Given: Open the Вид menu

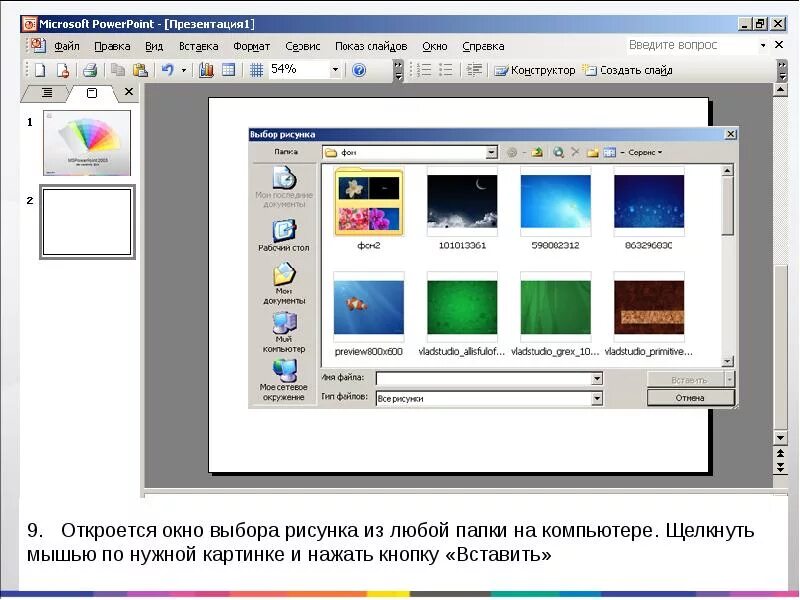Looking at the screenshot, I should [x=154, y=46].
